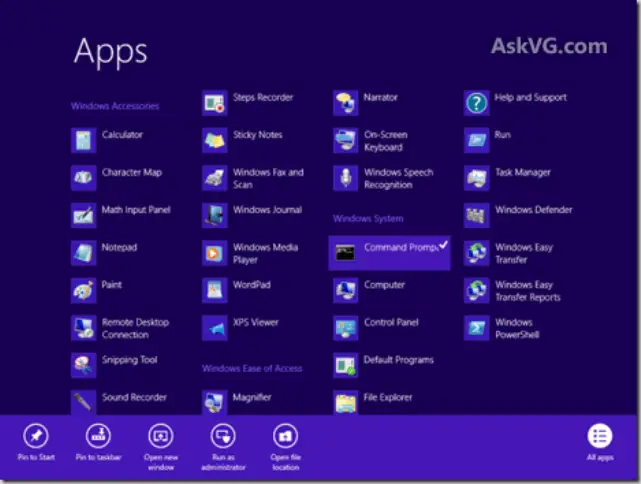The width and height of the screenshot is (641, 484).
Task: Click the Control Panel label
Action: (x=391, y=323)
